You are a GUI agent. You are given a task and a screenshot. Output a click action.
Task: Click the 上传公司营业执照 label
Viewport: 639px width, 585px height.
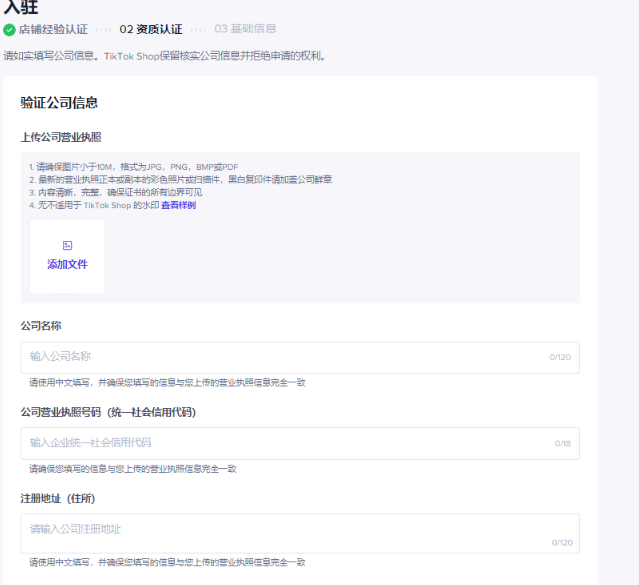[60, 137]
